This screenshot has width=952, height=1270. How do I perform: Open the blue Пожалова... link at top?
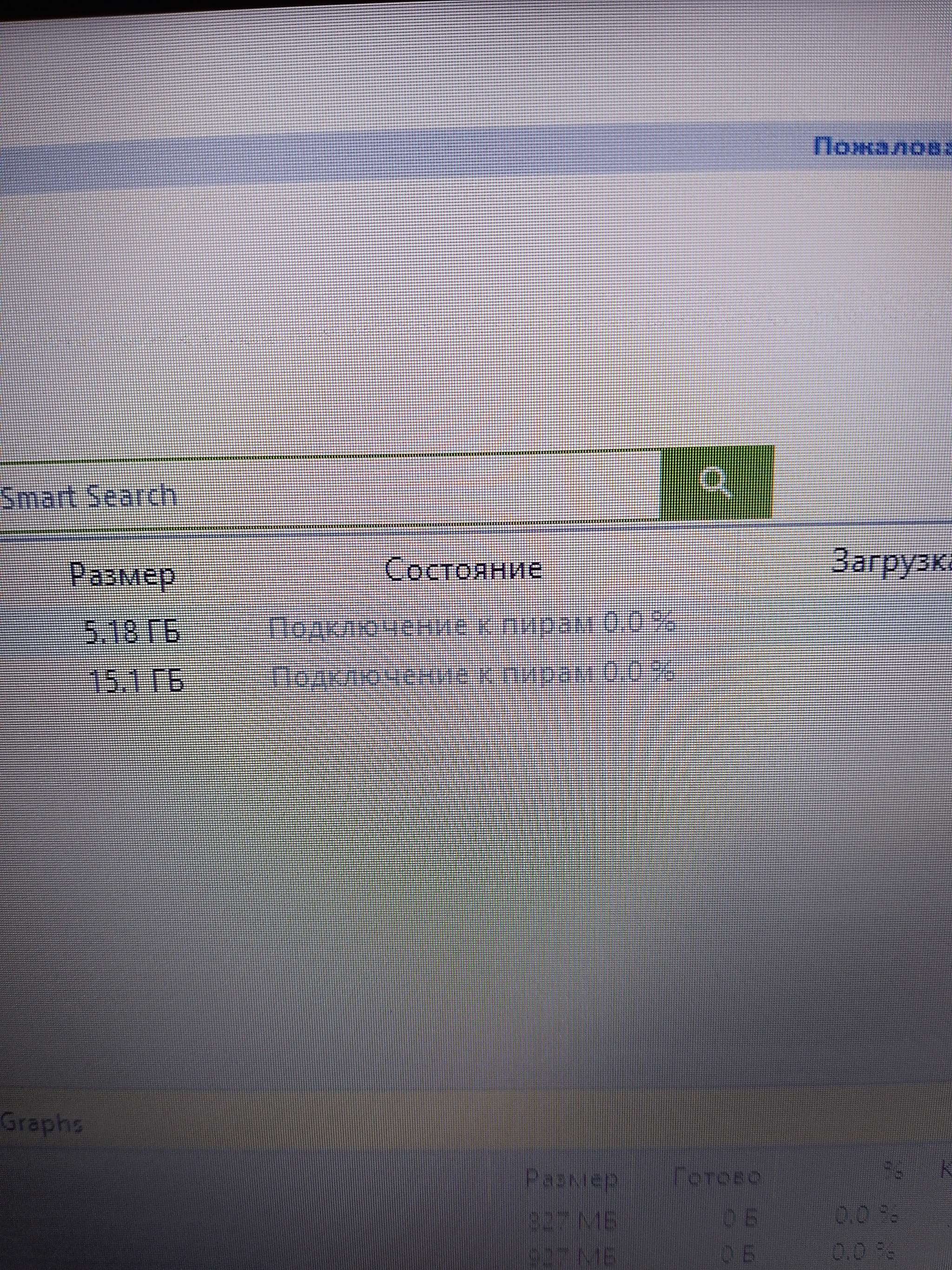click(x=883, y=147)
